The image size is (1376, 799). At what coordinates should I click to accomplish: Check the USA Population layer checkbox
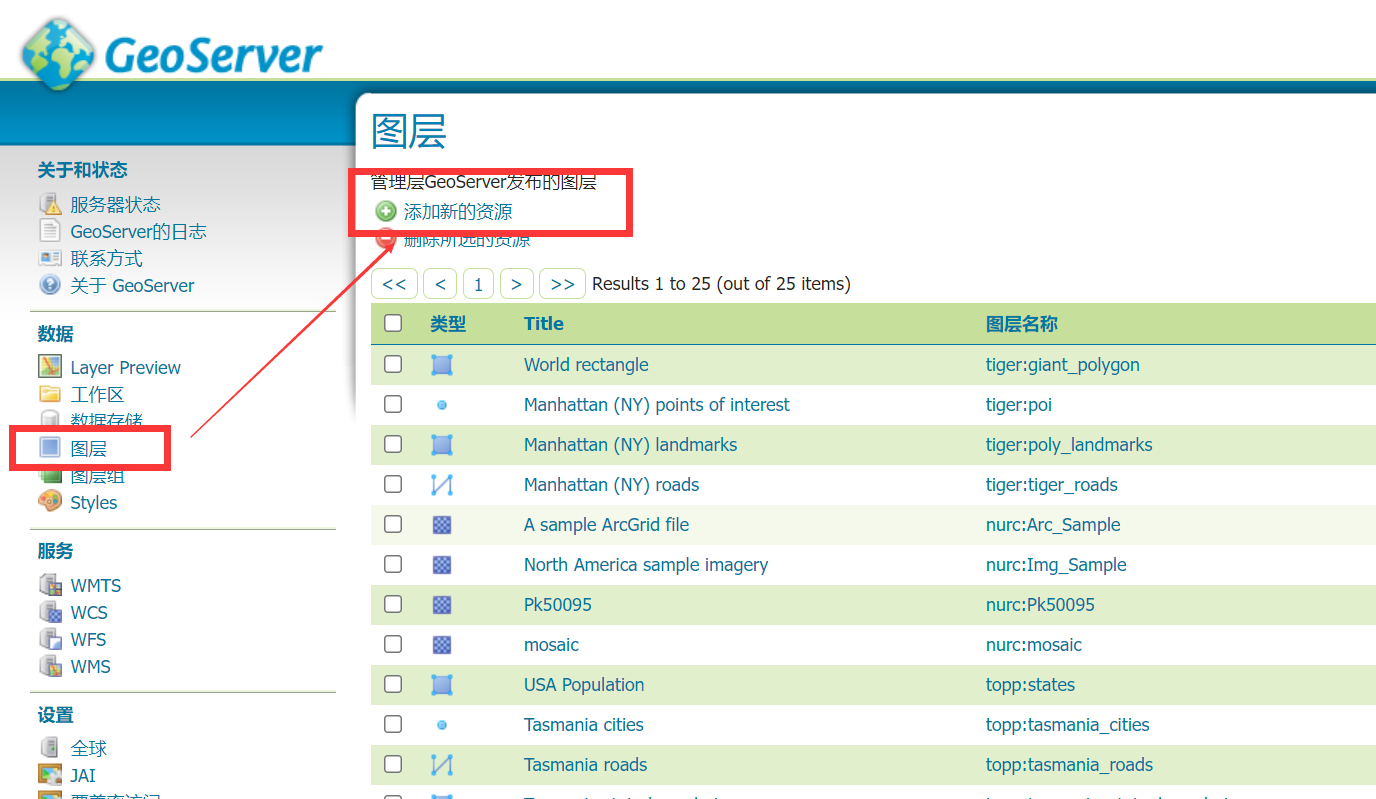pyautogui.click(x=393, y=684)
